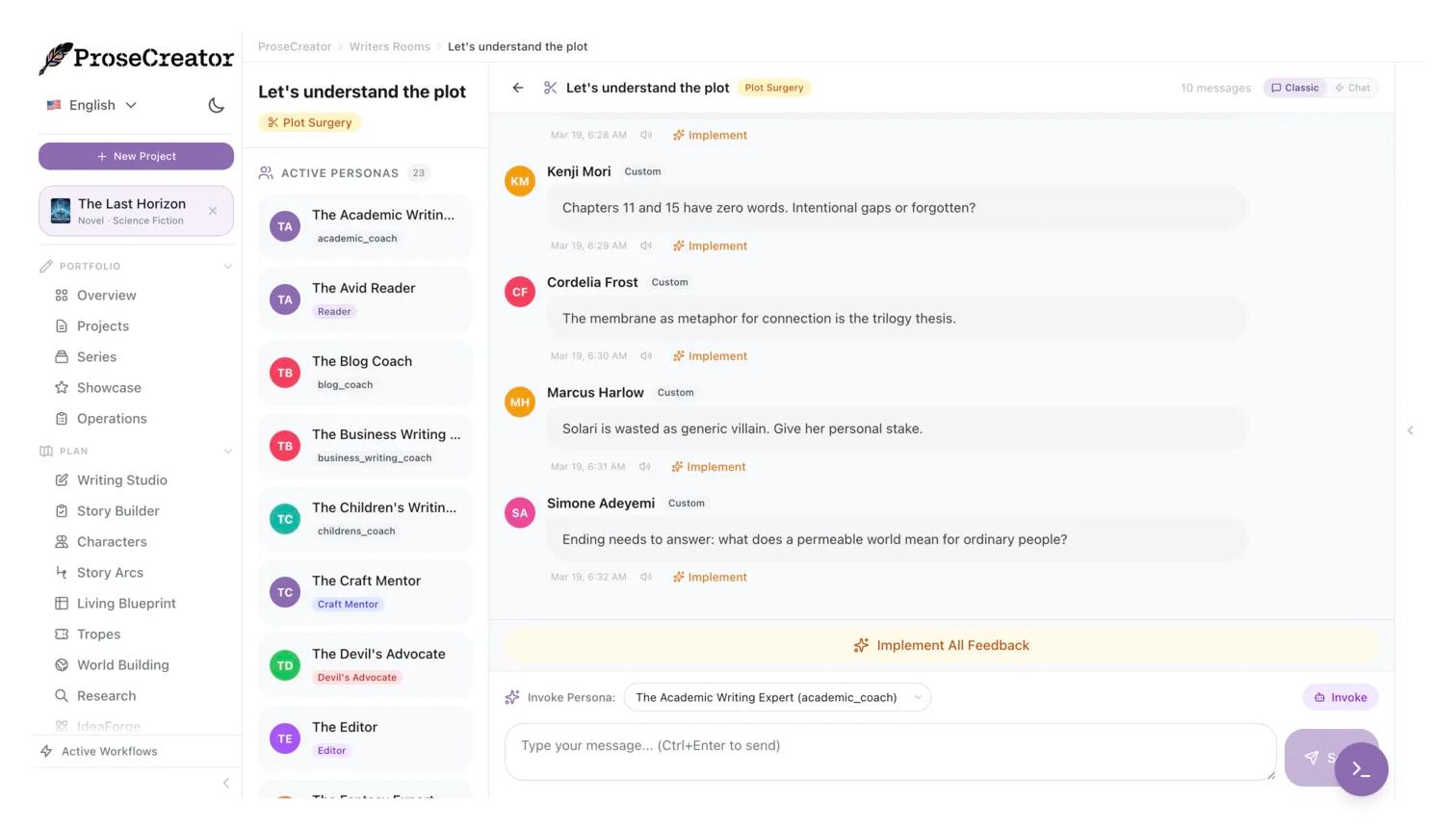The image size is (1456, 829).
Task: Open the World Building section
Action: 122,664
